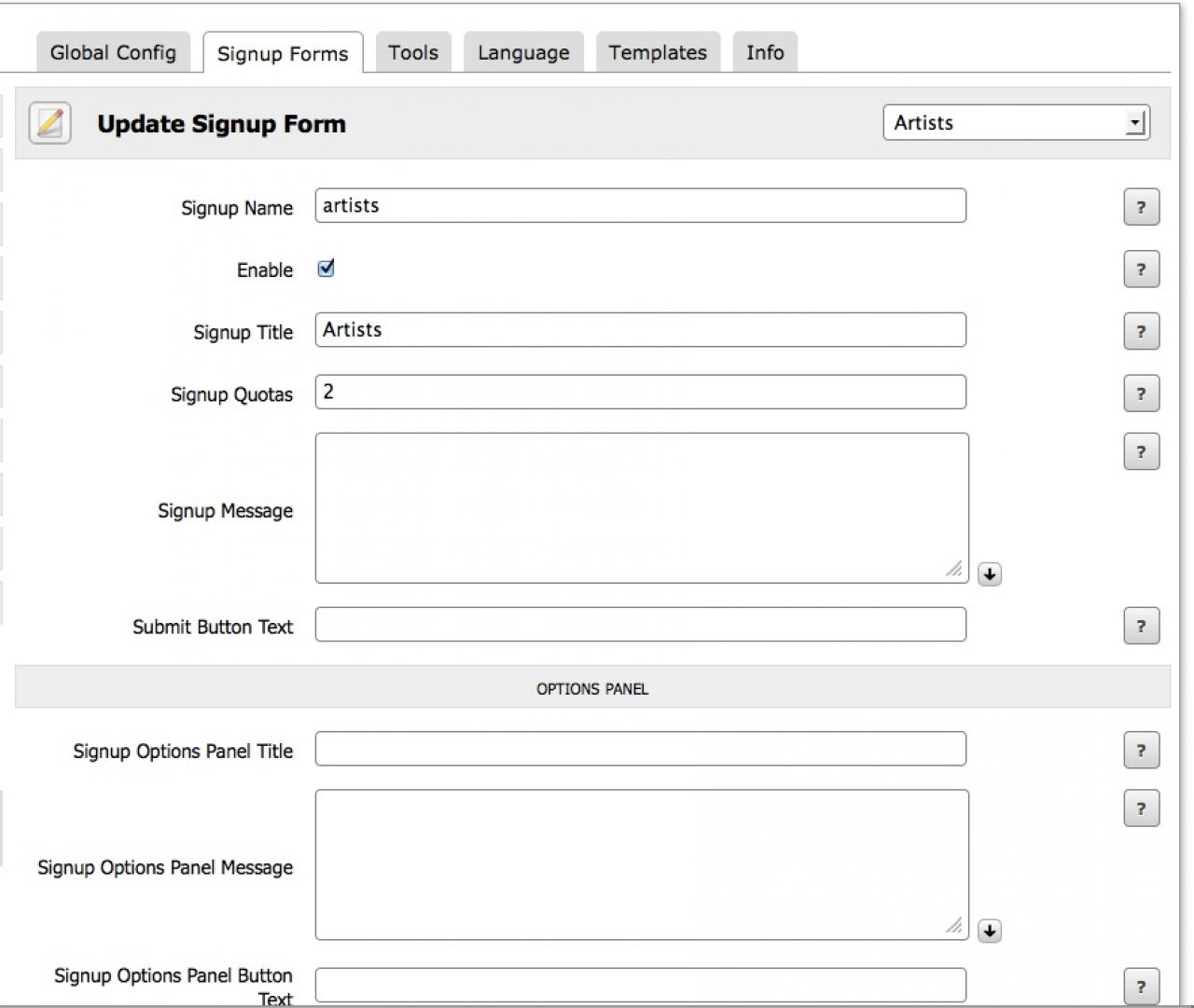Viewport: 1194px width, 1008px height.
Task: Click inside the Submit Button Text field
Action: [640, 625]
